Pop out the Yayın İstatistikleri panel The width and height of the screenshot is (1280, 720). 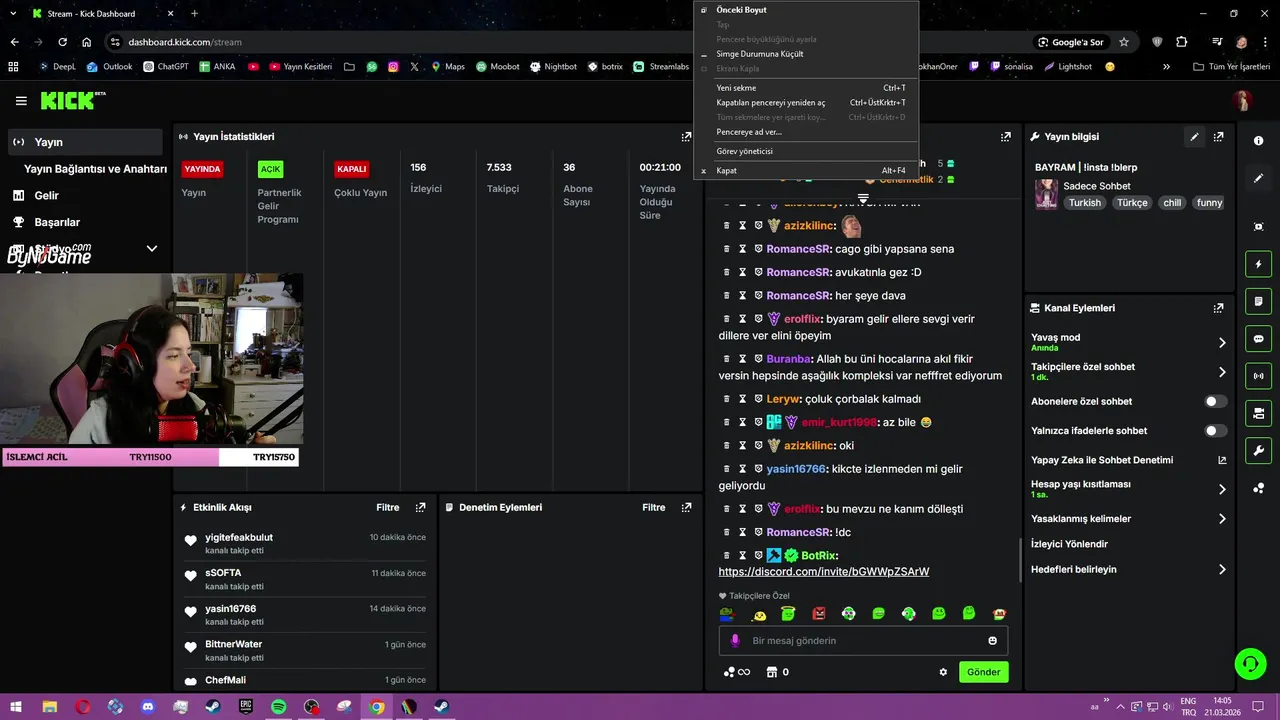pos(686,137)
